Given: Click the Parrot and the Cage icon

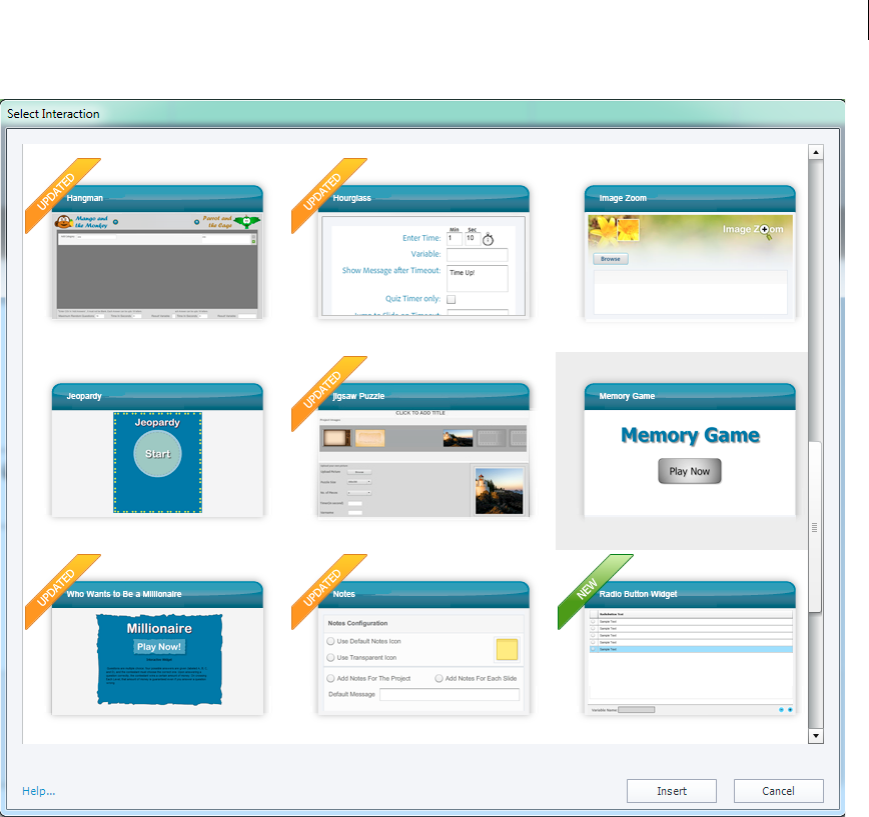Looking at the screenshot, I should (247, 222).
